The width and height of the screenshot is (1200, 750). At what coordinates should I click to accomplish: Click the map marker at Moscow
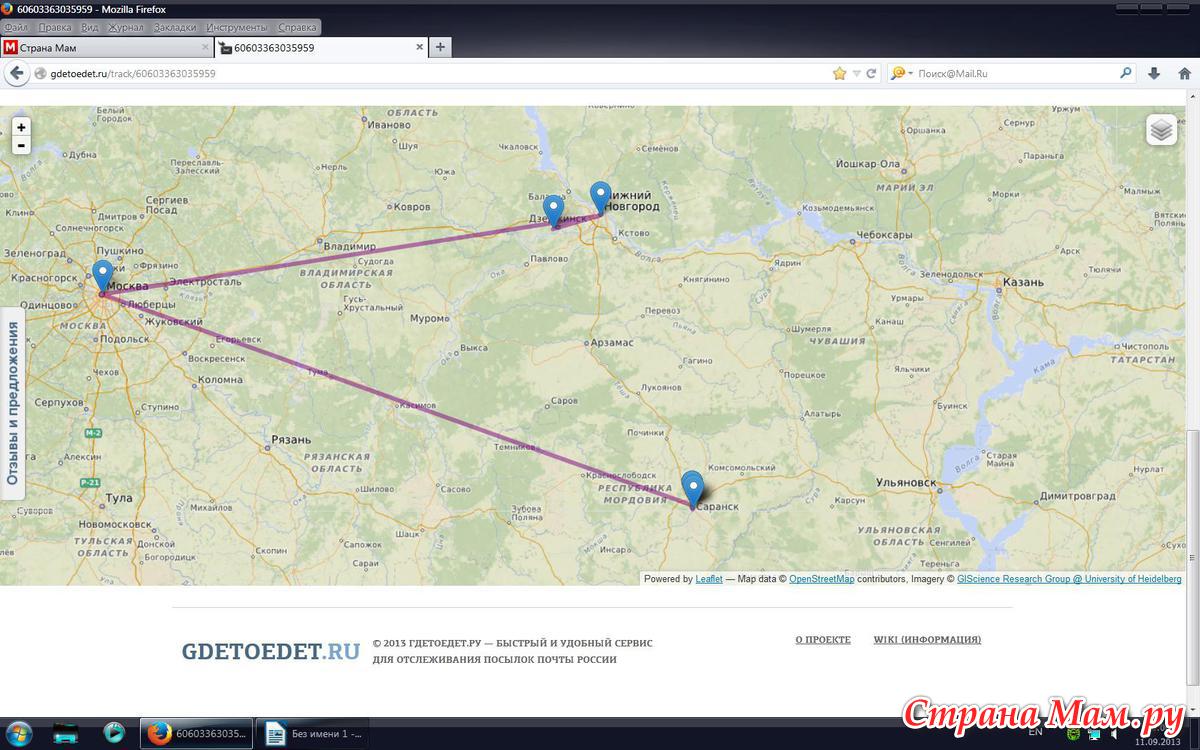click(102, 276)
